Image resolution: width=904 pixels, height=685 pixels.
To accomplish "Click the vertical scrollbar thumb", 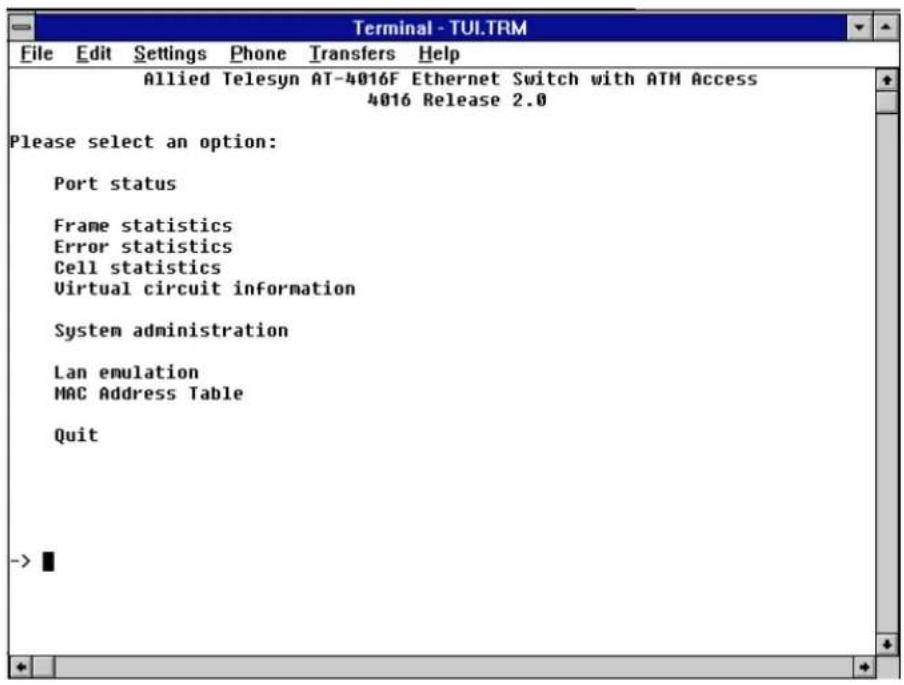I will coord(887,102).
